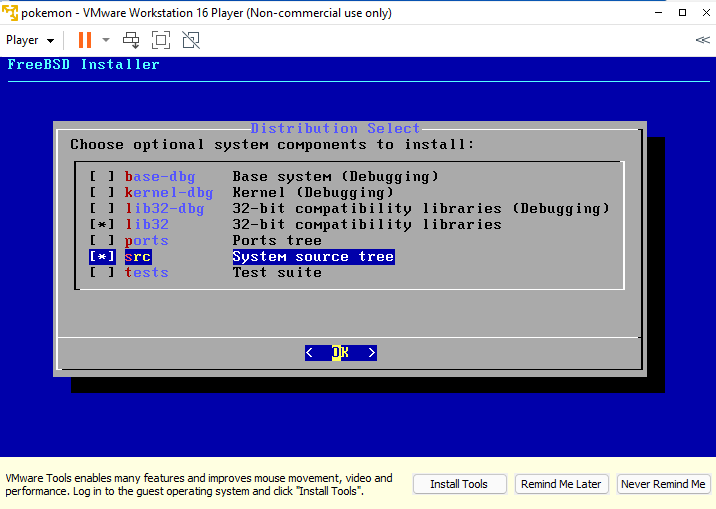Collapse the toolbar with double chevron icon
This screenshot has height=509, width=716.
pyautogui.click(x=702, y=40)
